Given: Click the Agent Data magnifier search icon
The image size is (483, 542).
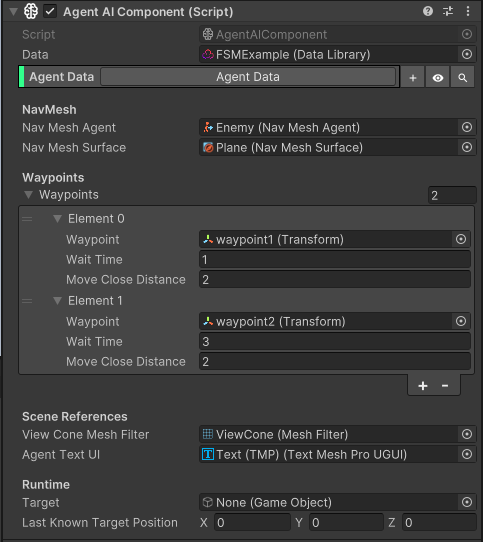Looking at the screenshot, I should click(x=463, y=77).
